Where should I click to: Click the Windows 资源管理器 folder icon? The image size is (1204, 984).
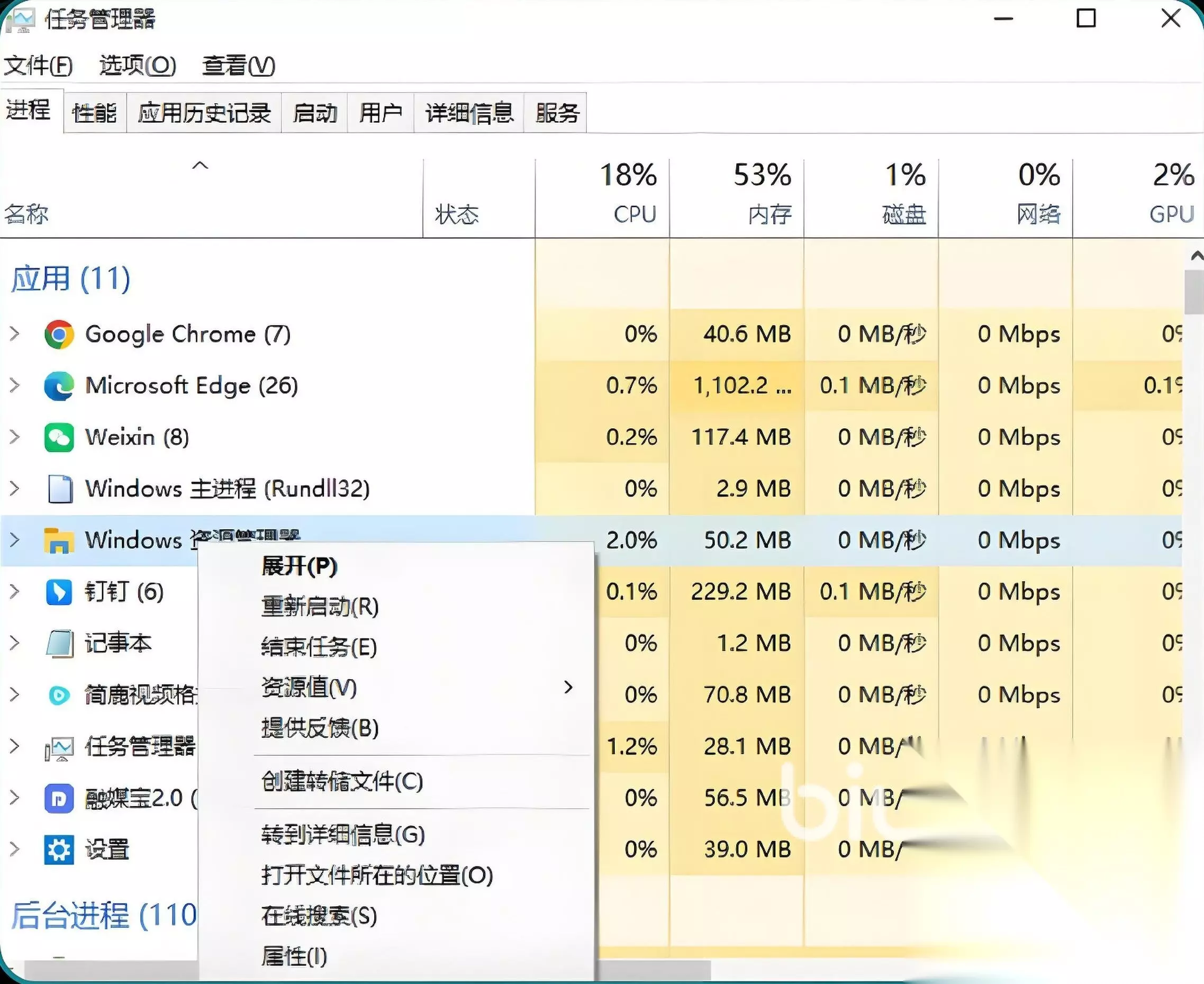click(x=59, y=540)
